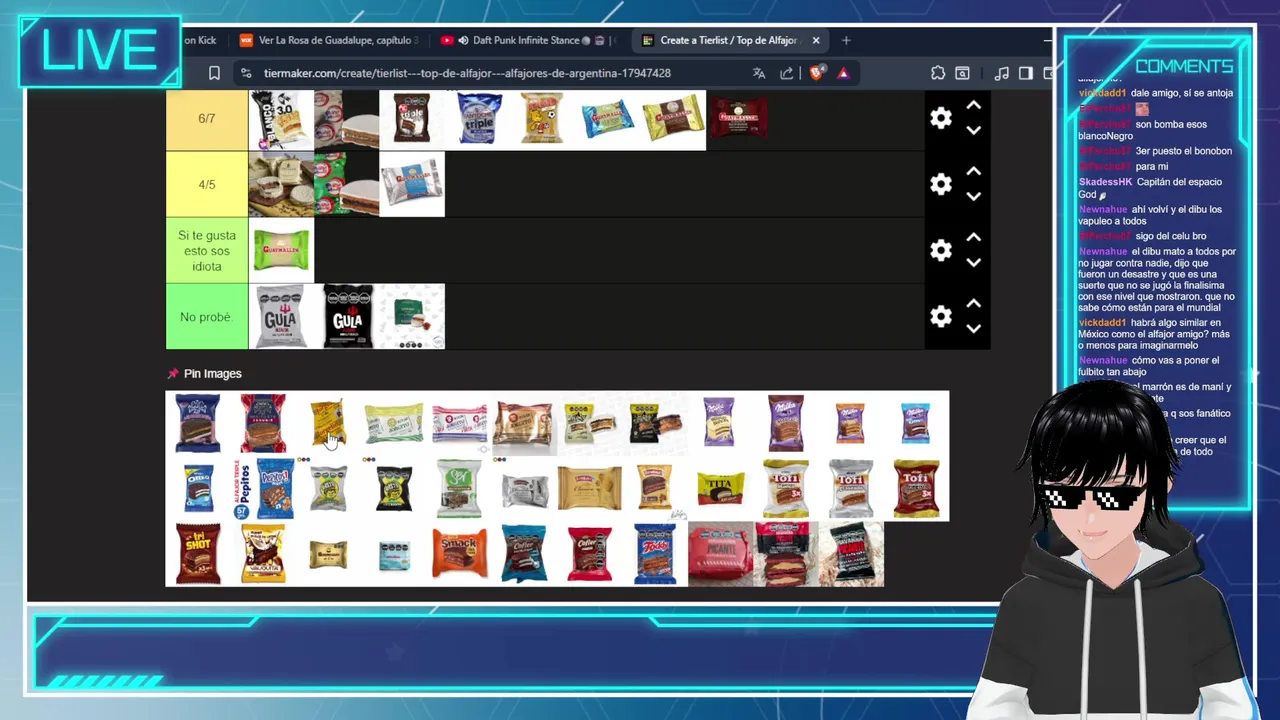The width and height of the screenshot is (1280, 720).
Task: Open settings gear for the 'No probé' row
Action: (941, 316)
